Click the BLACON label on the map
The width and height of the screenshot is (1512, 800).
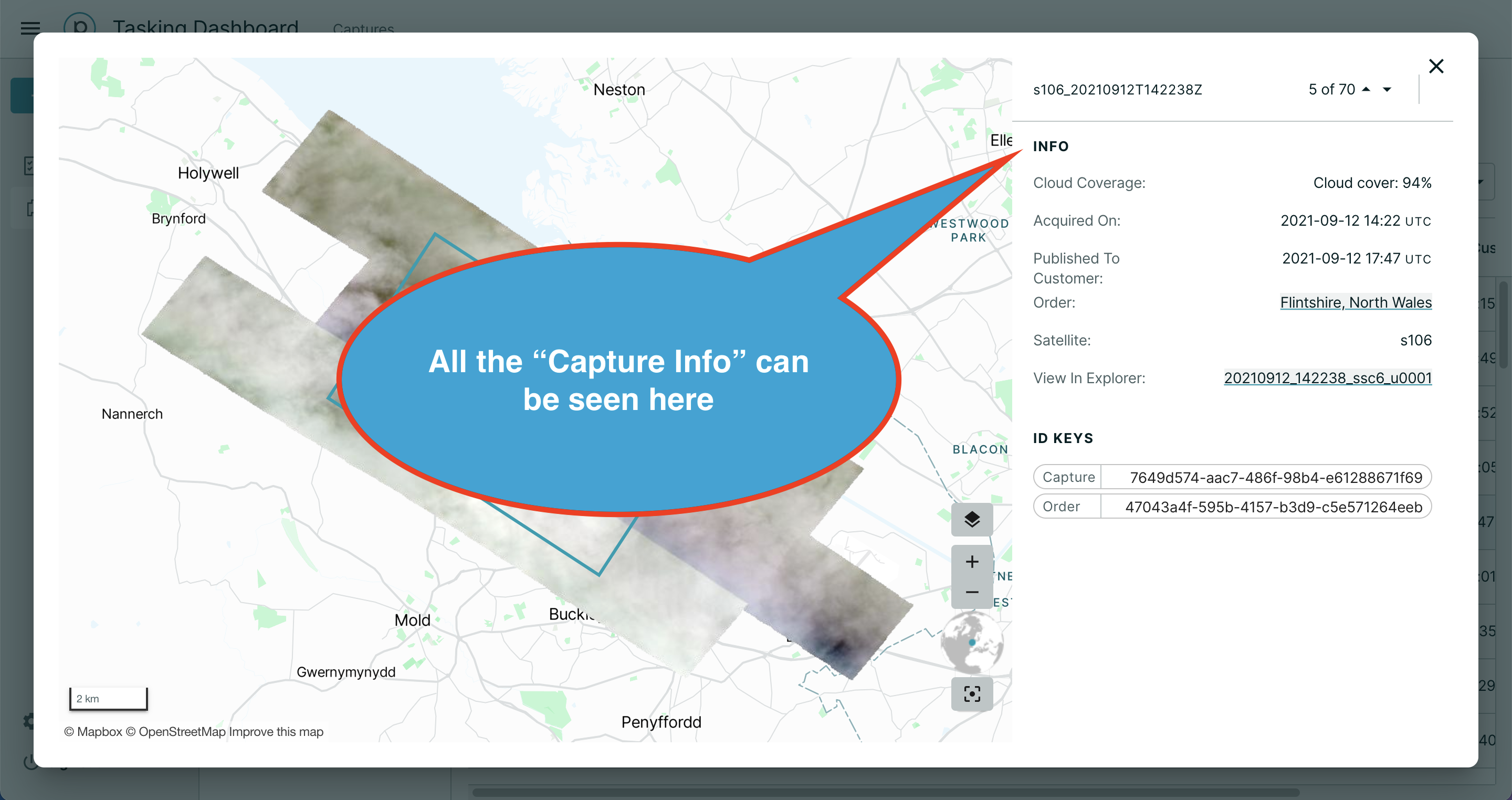click(x=980, y=449)
